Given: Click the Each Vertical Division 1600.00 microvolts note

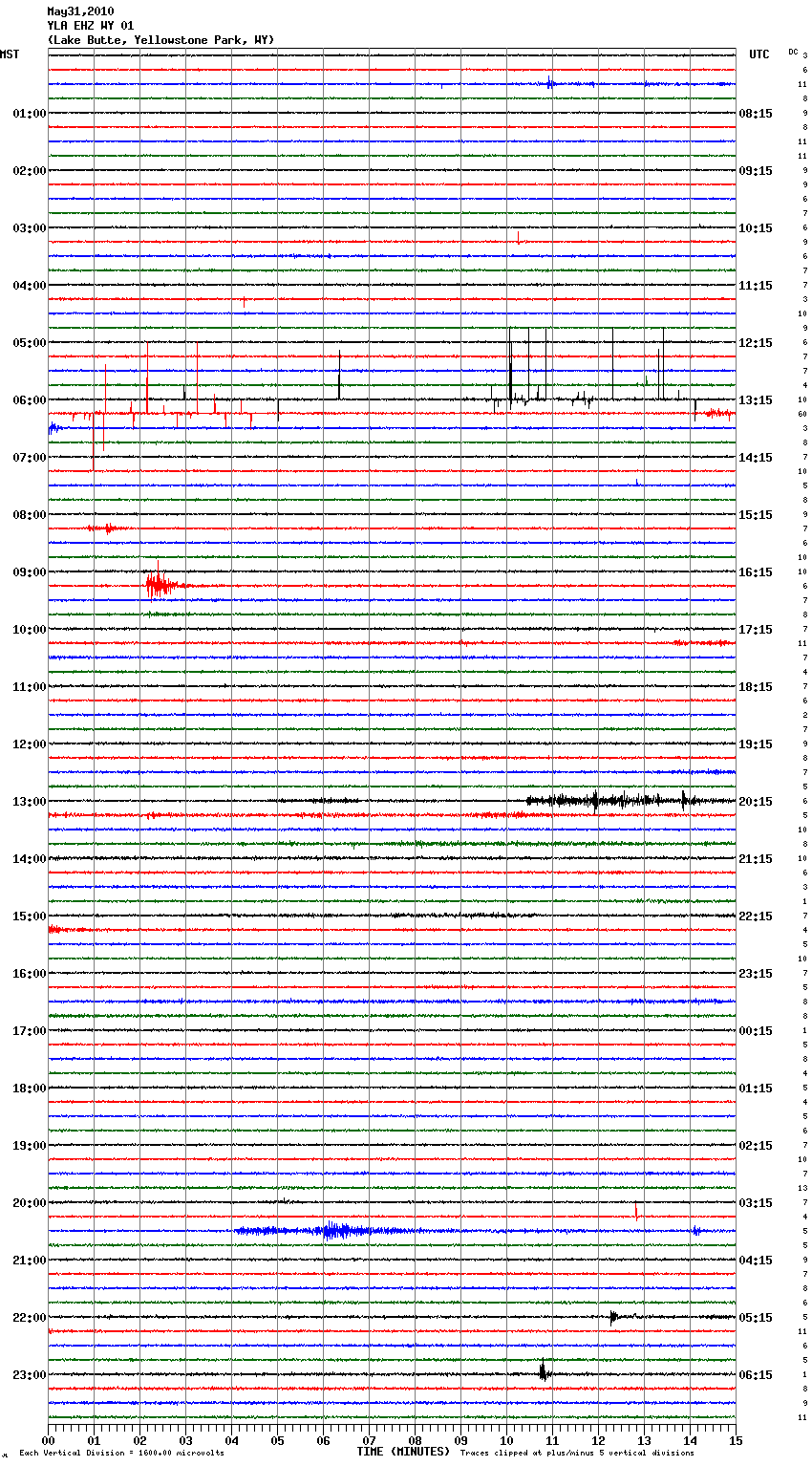Looking at the screenshot, I should click(x=121, y=1453).
